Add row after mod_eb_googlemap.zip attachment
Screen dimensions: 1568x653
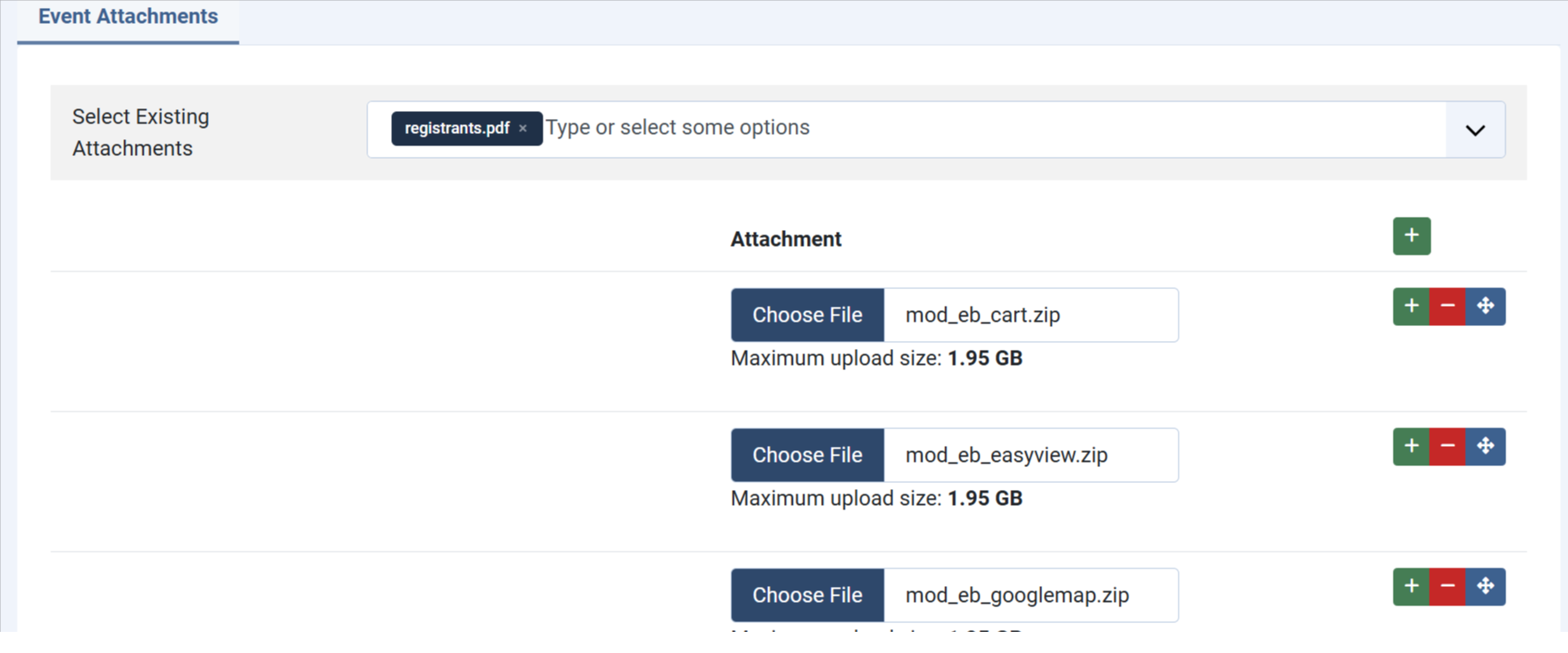(x=1411, y=587)
